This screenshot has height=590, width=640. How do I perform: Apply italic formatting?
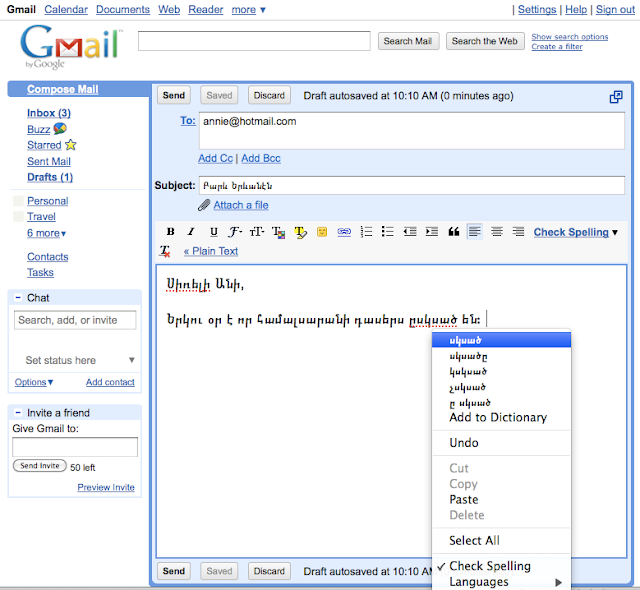pos(191,232)
